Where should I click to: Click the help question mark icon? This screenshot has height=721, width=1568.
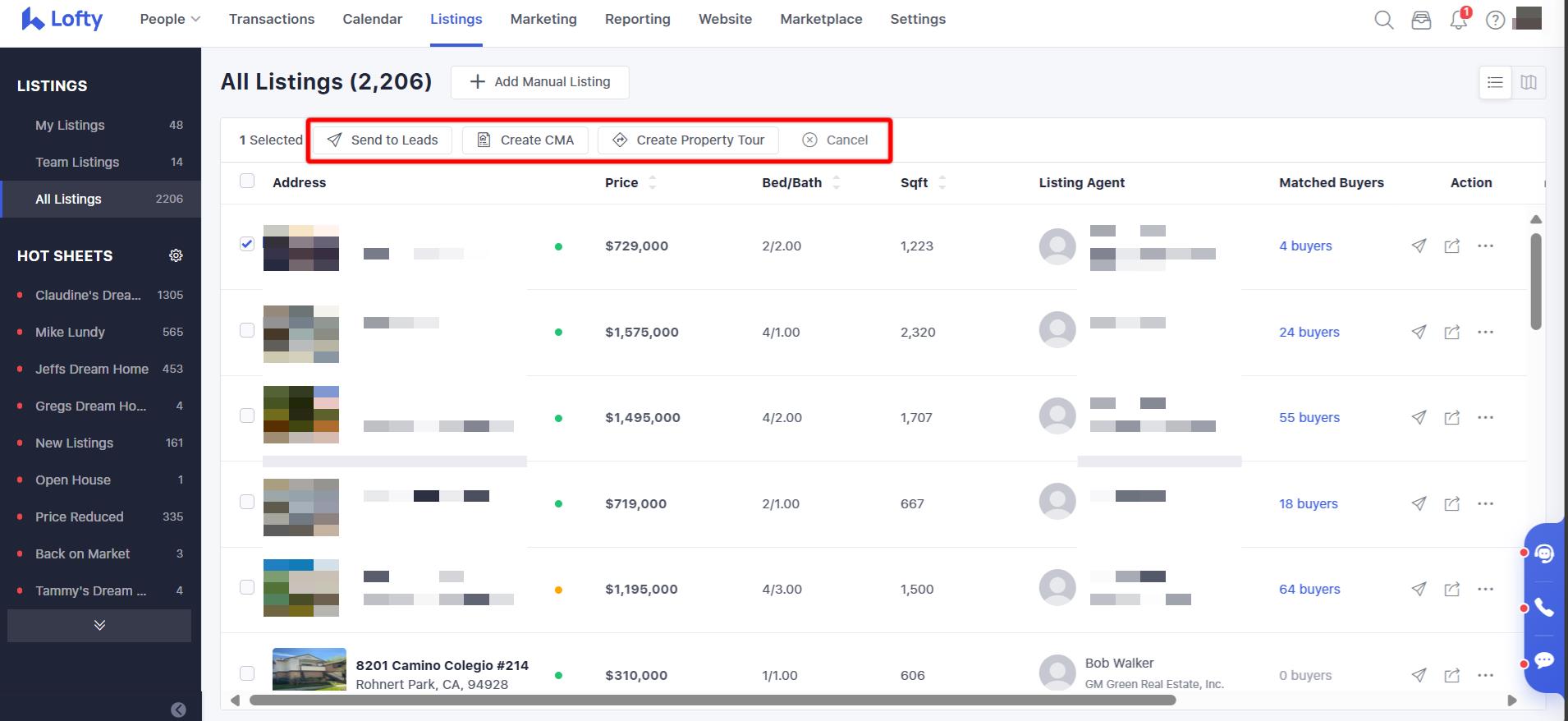click(x=1495, y=20)
